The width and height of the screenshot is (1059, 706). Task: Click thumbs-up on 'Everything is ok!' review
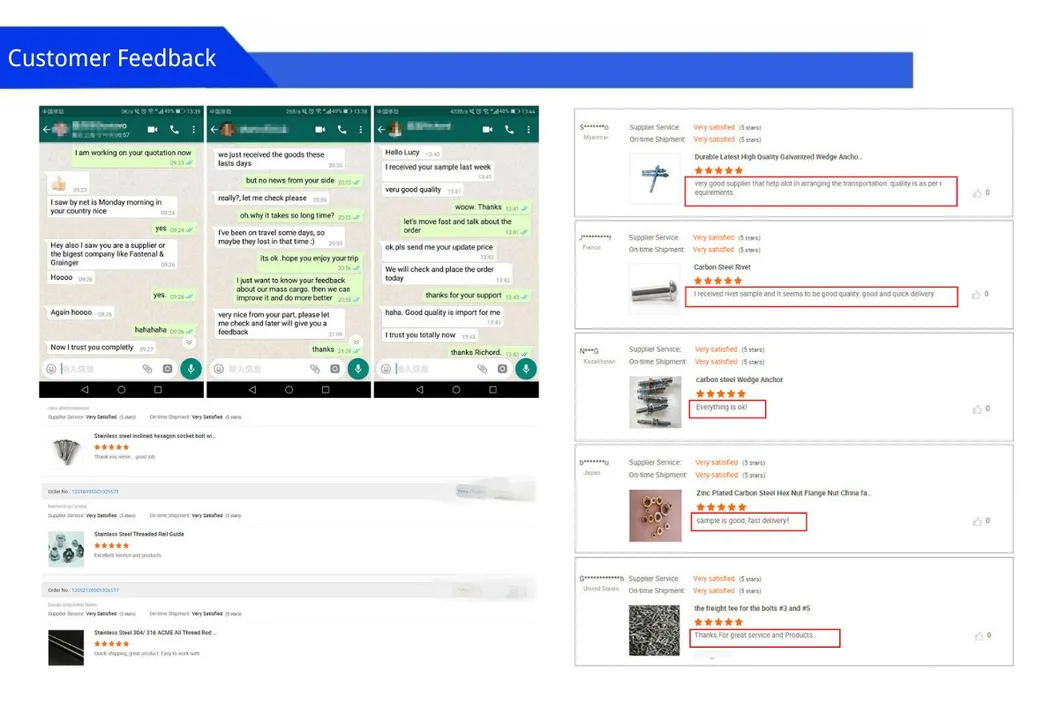click(977, 409)
